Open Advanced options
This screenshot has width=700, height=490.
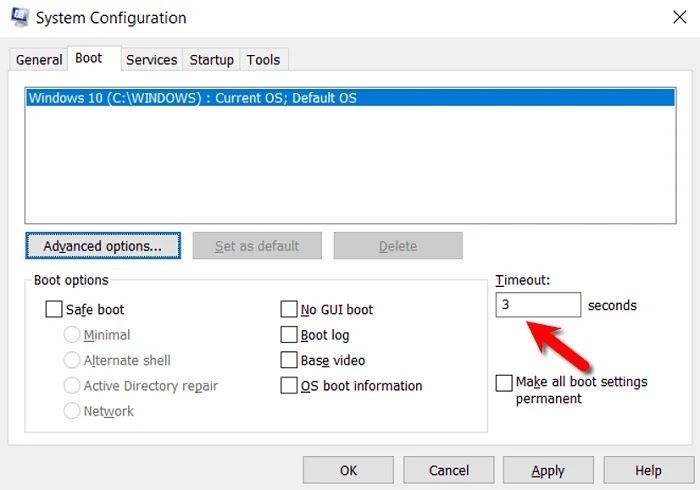[103, 245]
